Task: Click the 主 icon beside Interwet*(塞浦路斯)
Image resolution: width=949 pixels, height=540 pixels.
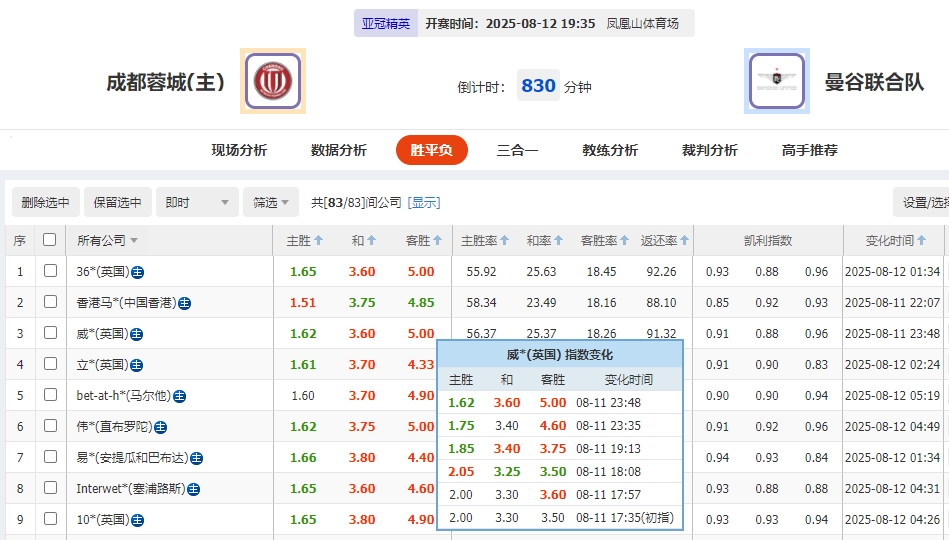Action: 193,489
